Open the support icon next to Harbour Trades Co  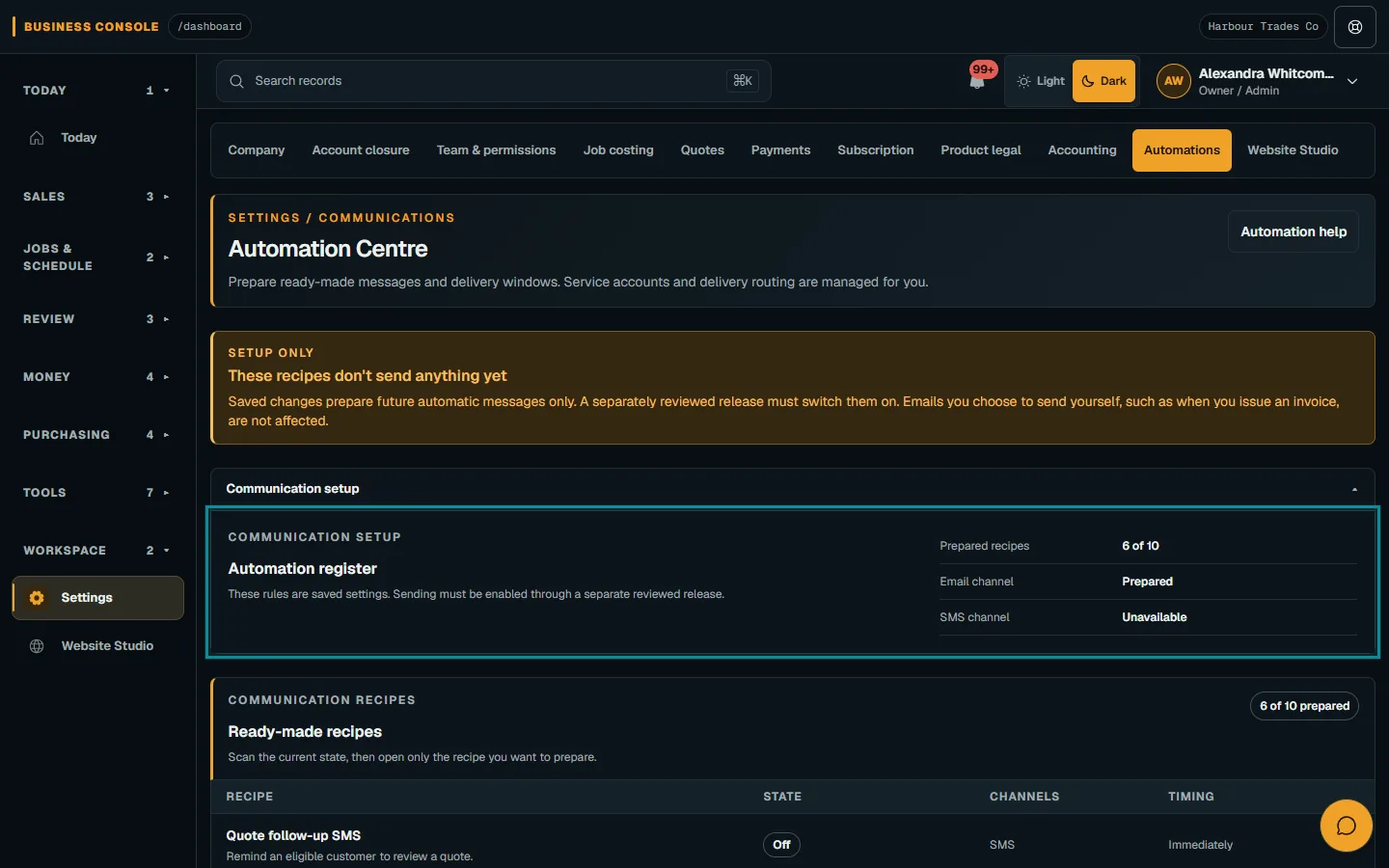[1355, 27]
